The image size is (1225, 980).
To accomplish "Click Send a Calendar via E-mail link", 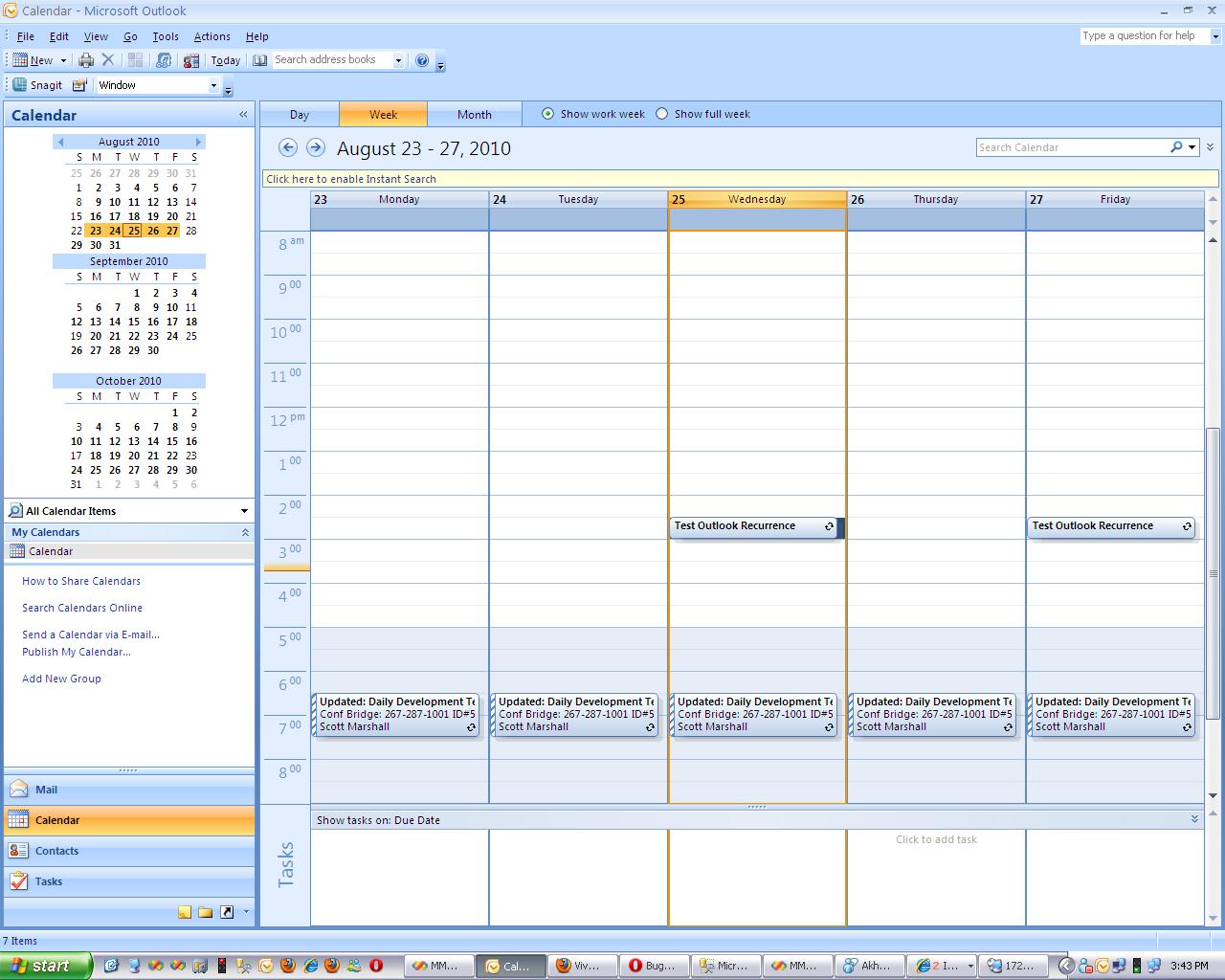I will tap(91, 635).
